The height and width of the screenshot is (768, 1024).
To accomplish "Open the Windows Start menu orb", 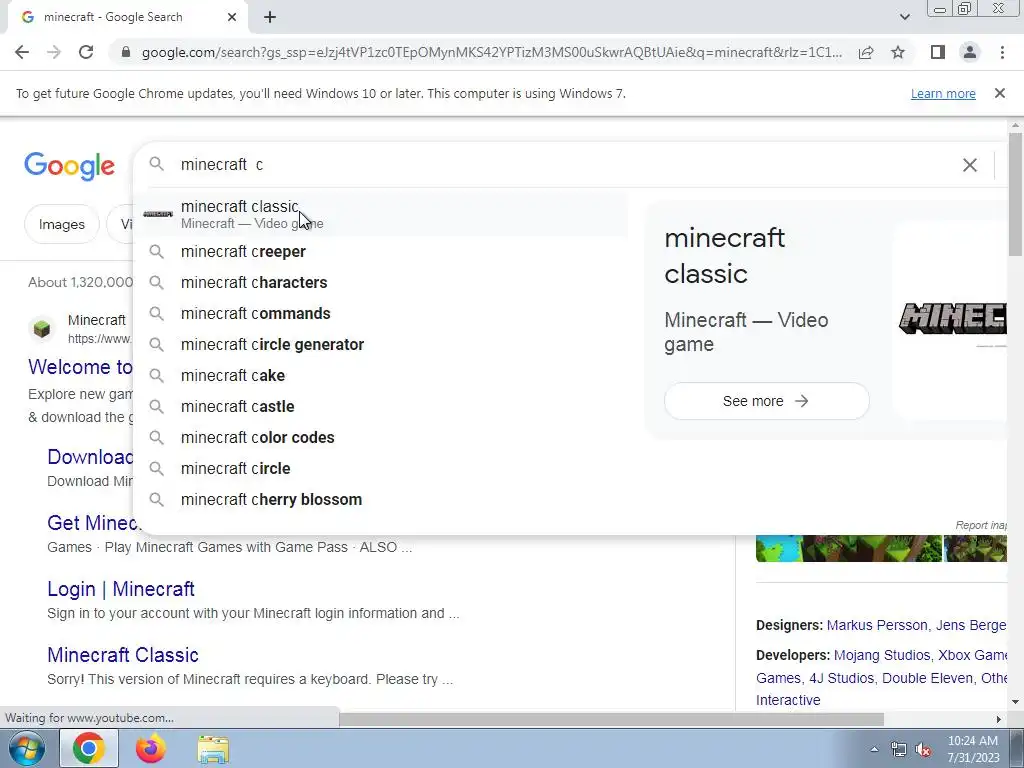I will tap(26, 748).
